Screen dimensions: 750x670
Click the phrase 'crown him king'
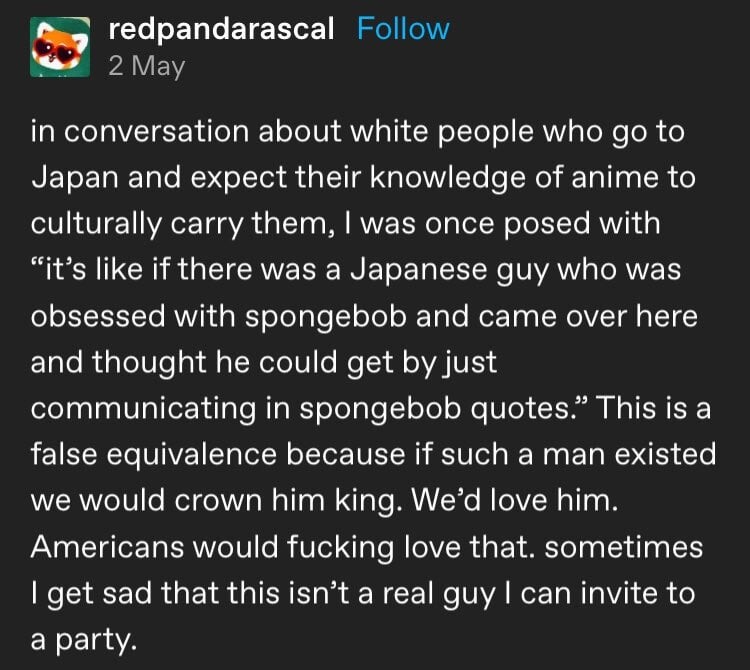pos(285,502)
